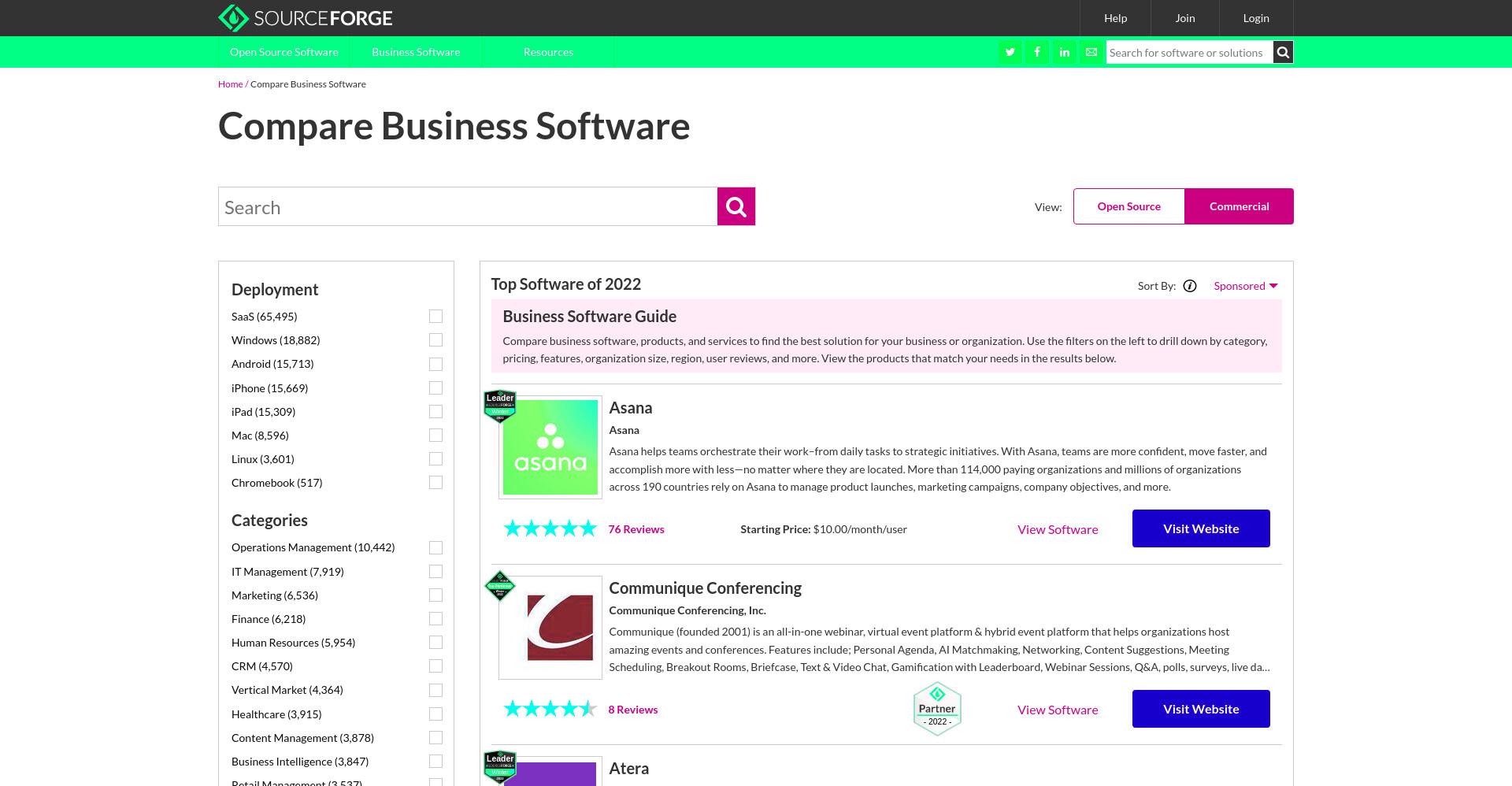Switch view to Open Source
Image resolution: width=1512 pixels, height=786 pixels.
pos(1129,206)
